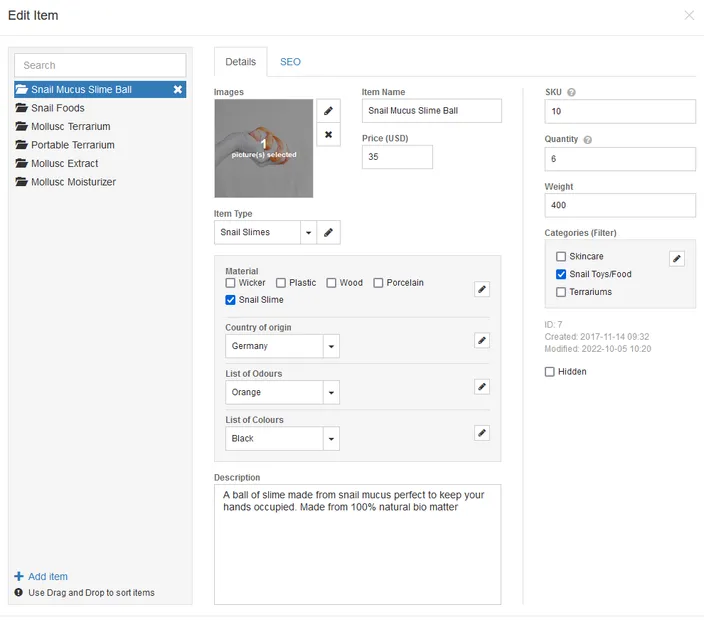This screenshot has width=704, height=624.
Task: Enable the Terrariums category checkbox
Action: point(561,292)
